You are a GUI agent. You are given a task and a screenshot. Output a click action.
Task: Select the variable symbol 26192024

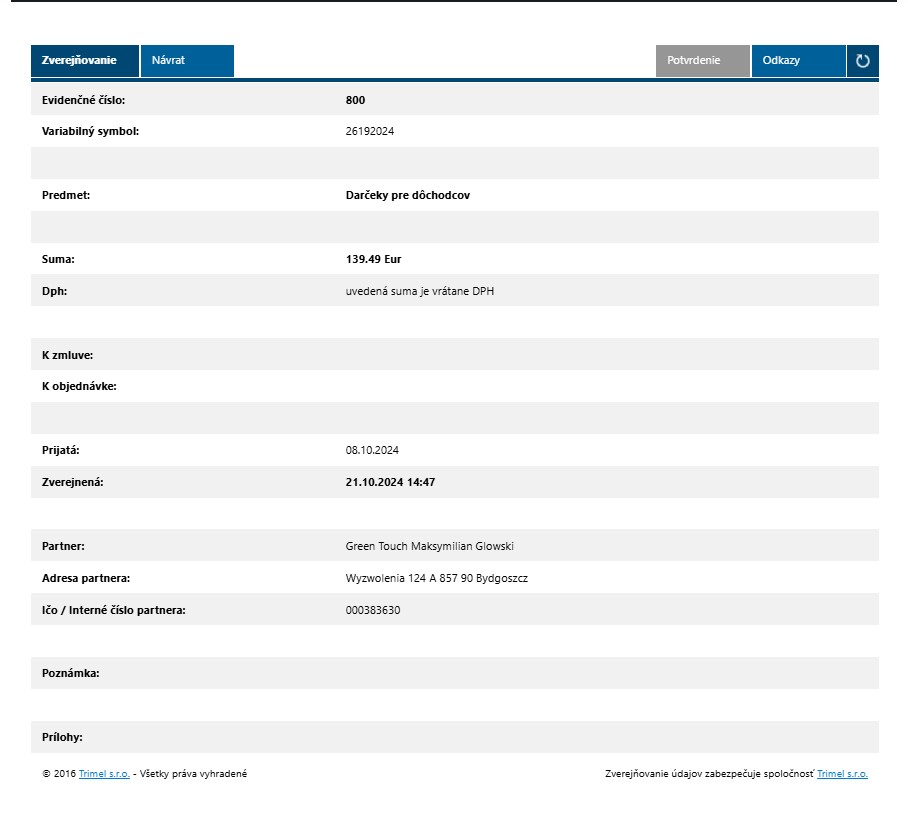click(x=370, y=131)
